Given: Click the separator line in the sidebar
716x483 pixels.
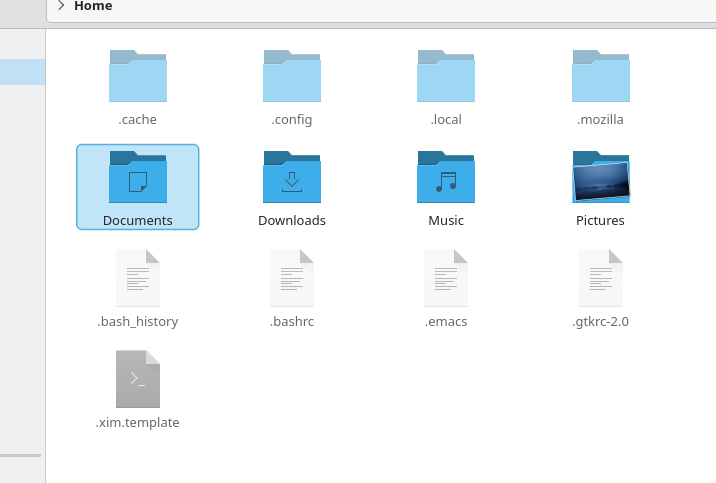Looking at the screenshot, I should 20,455.
